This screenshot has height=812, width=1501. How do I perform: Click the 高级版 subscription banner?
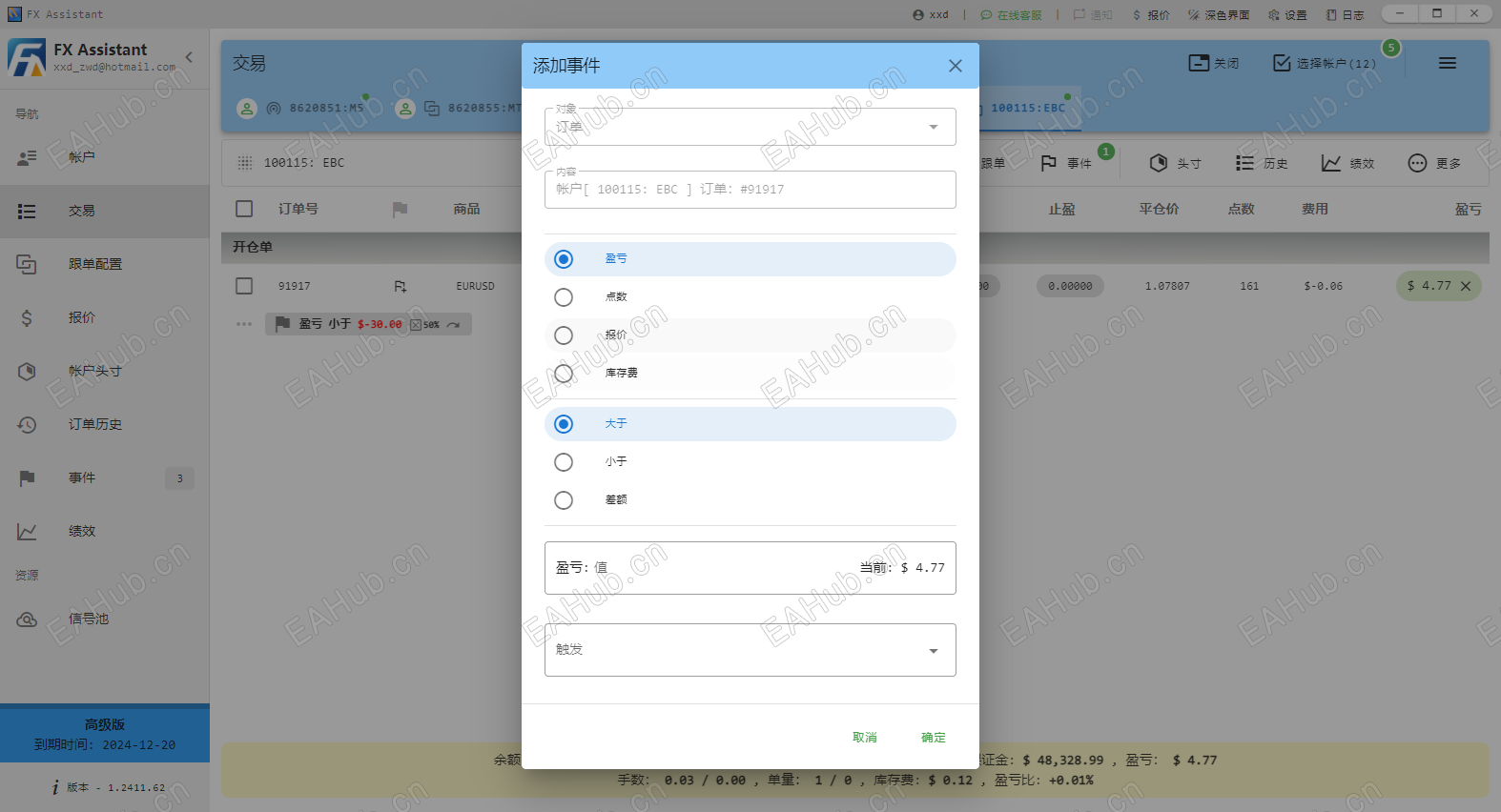(105, 734)
